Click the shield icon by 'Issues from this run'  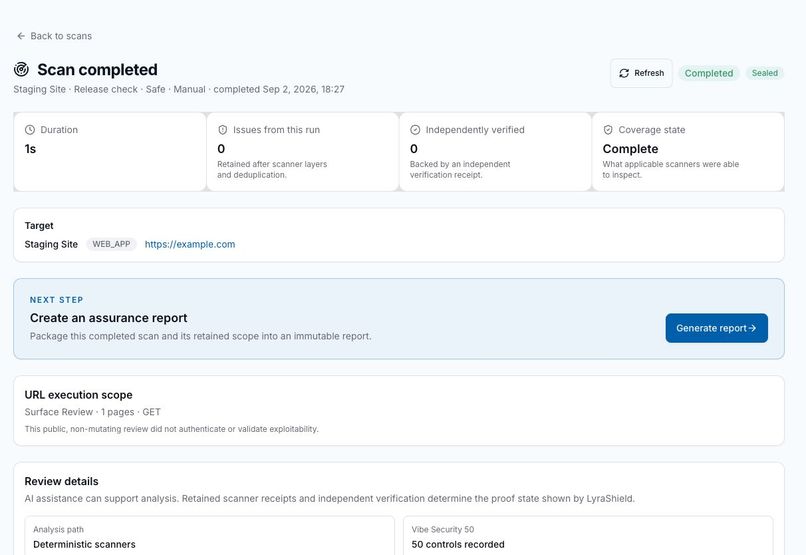point(223,130)
